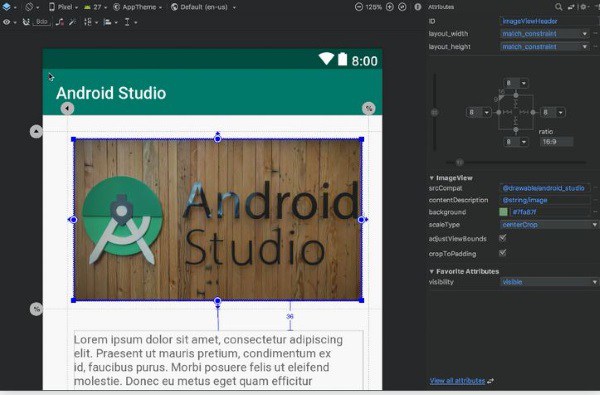
Task: Search attributes with the magnifier icon
Action: coord(559,7)
